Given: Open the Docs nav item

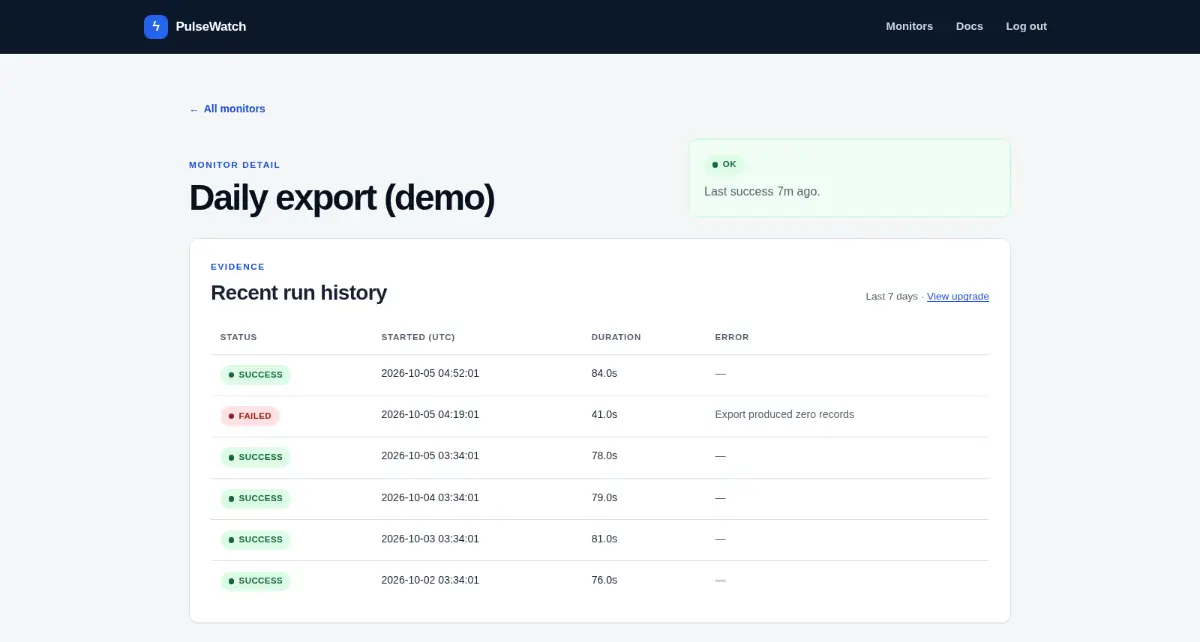Looking at the screenshot, I should click(x=969, y=27).
